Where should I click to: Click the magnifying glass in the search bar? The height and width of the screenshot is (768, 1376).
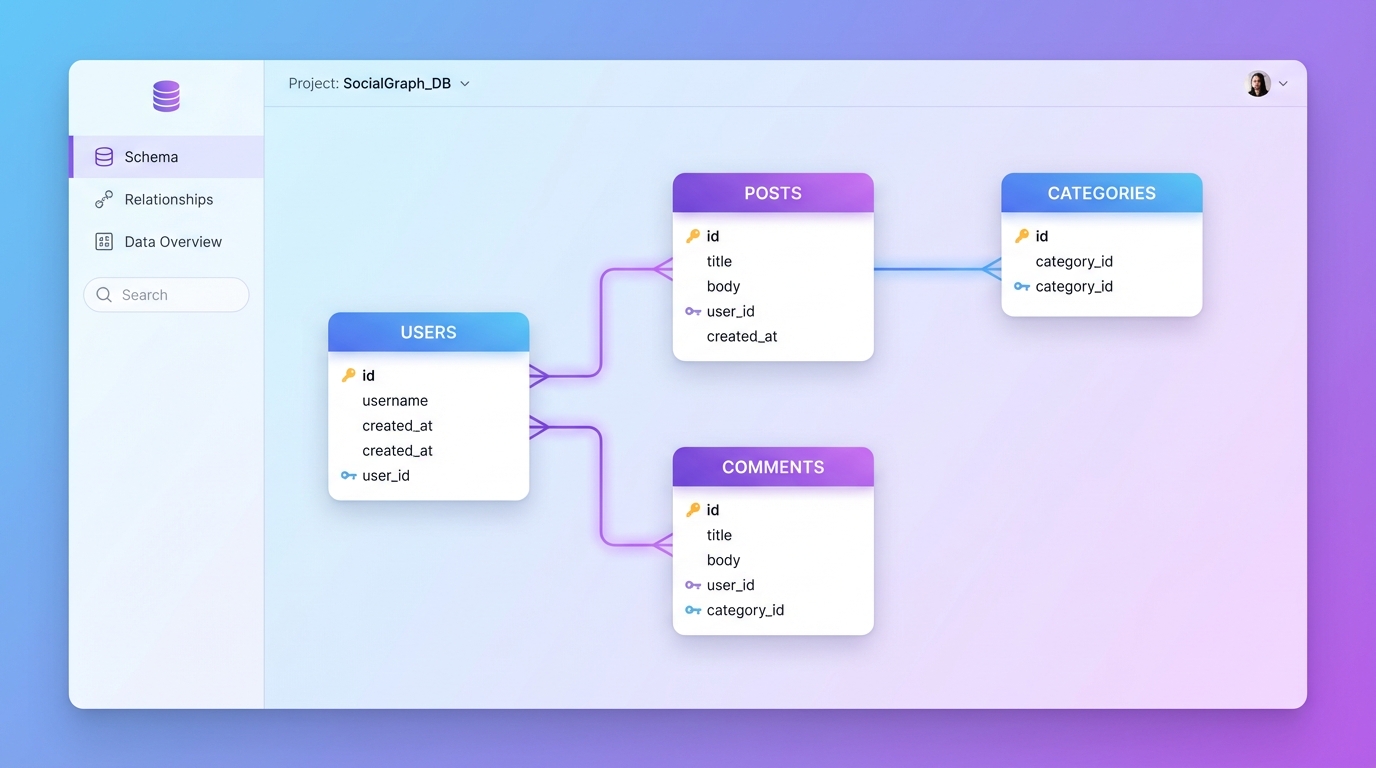click(x=103, y=294)
